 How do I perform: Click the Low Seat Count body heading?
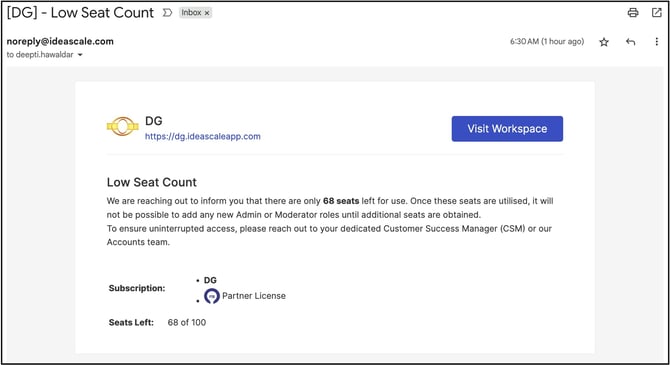tap(152, 182)
